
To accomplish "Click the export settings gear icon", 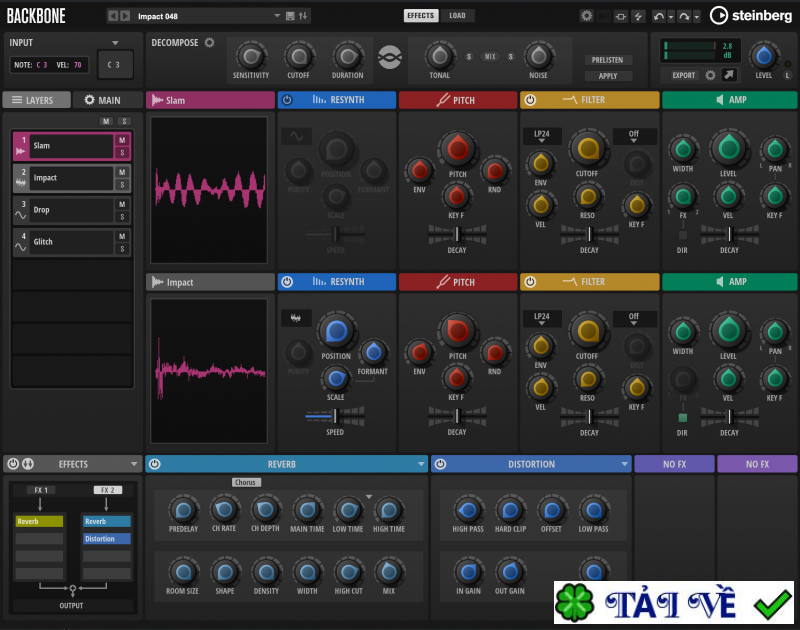I will [x=711, y=75].
